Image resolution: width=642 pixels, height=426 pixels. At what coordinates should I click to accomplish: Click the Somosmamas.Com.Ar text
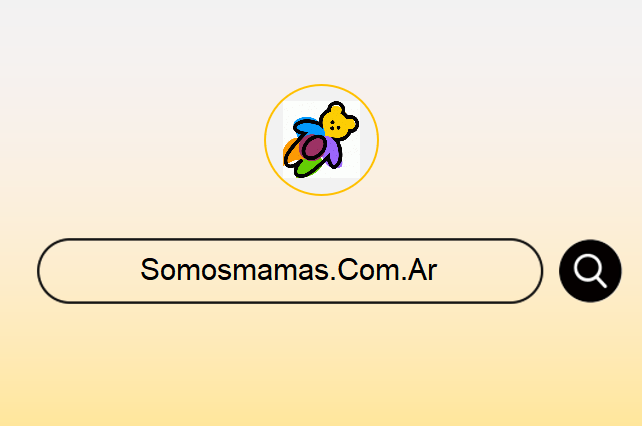(289, 270)
